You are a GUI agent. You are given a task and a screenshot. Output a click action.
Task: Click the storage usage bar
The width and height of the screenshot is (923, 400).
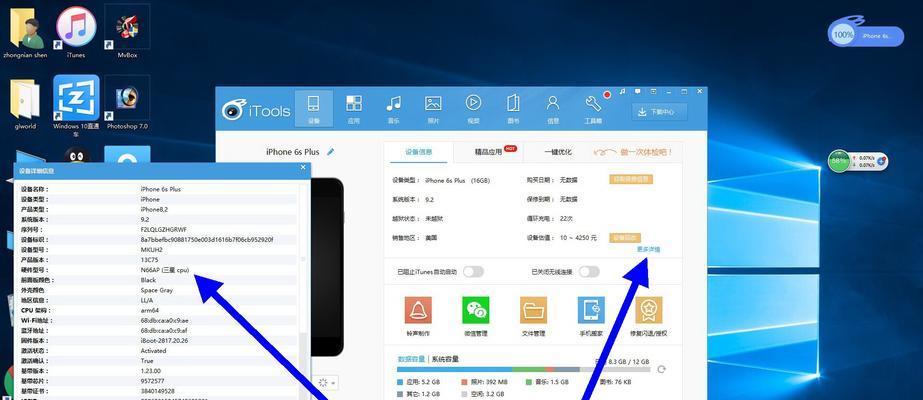click(523, 369)
